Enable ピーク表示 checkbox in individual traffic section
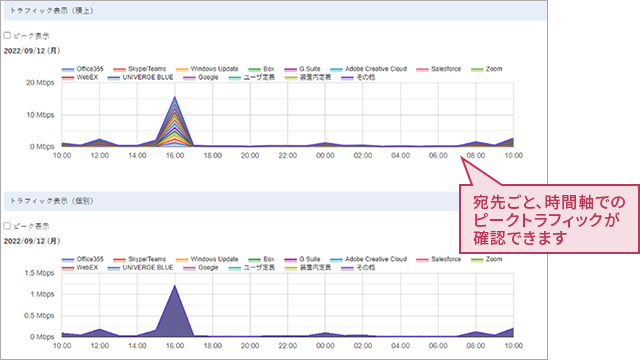Image resolution: width=640 pixels, height=360 pixels. coord(7,226)
